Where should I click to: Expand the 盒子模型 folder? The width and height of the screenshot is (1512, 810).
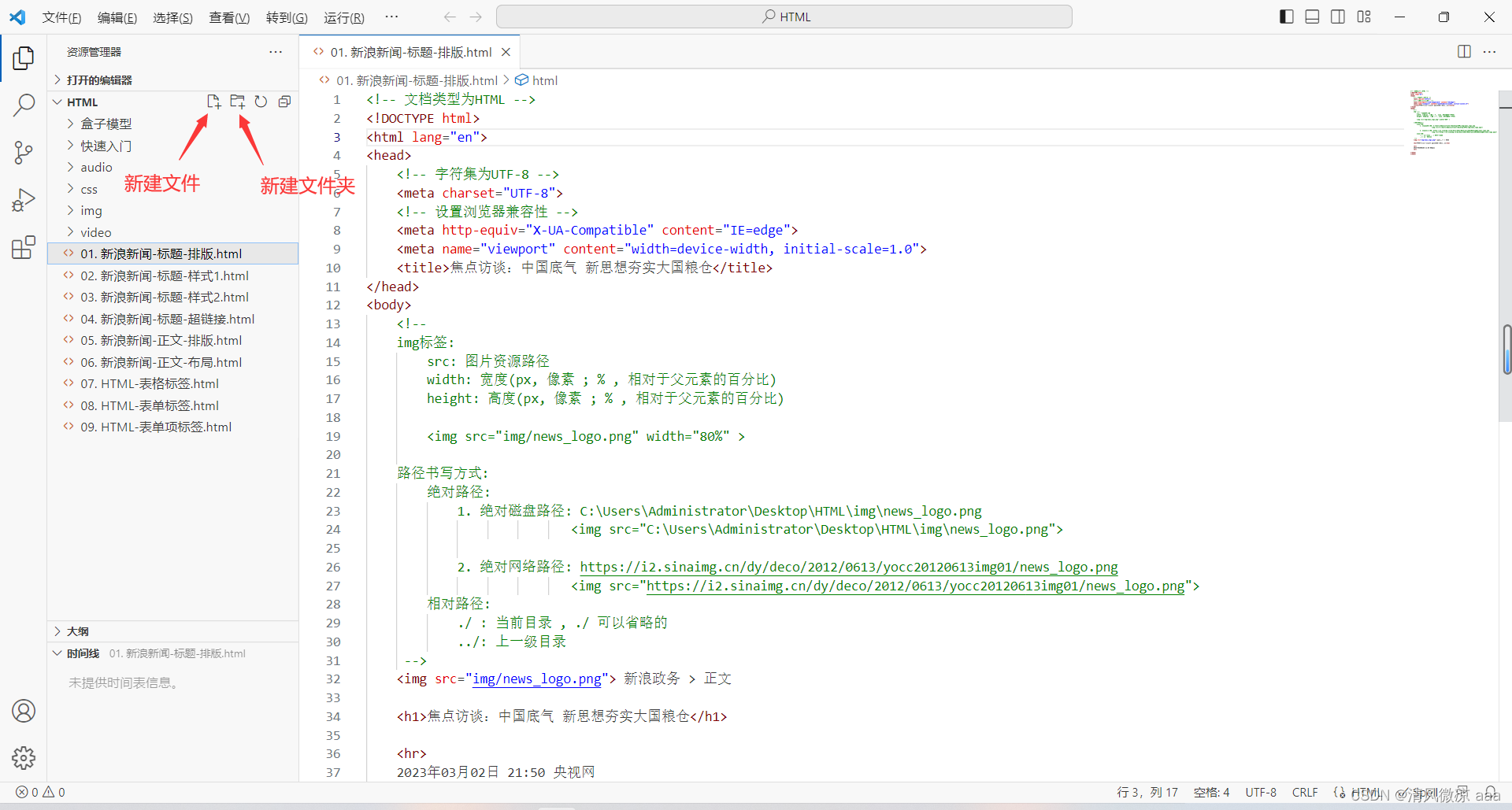(x=172, y=124)
